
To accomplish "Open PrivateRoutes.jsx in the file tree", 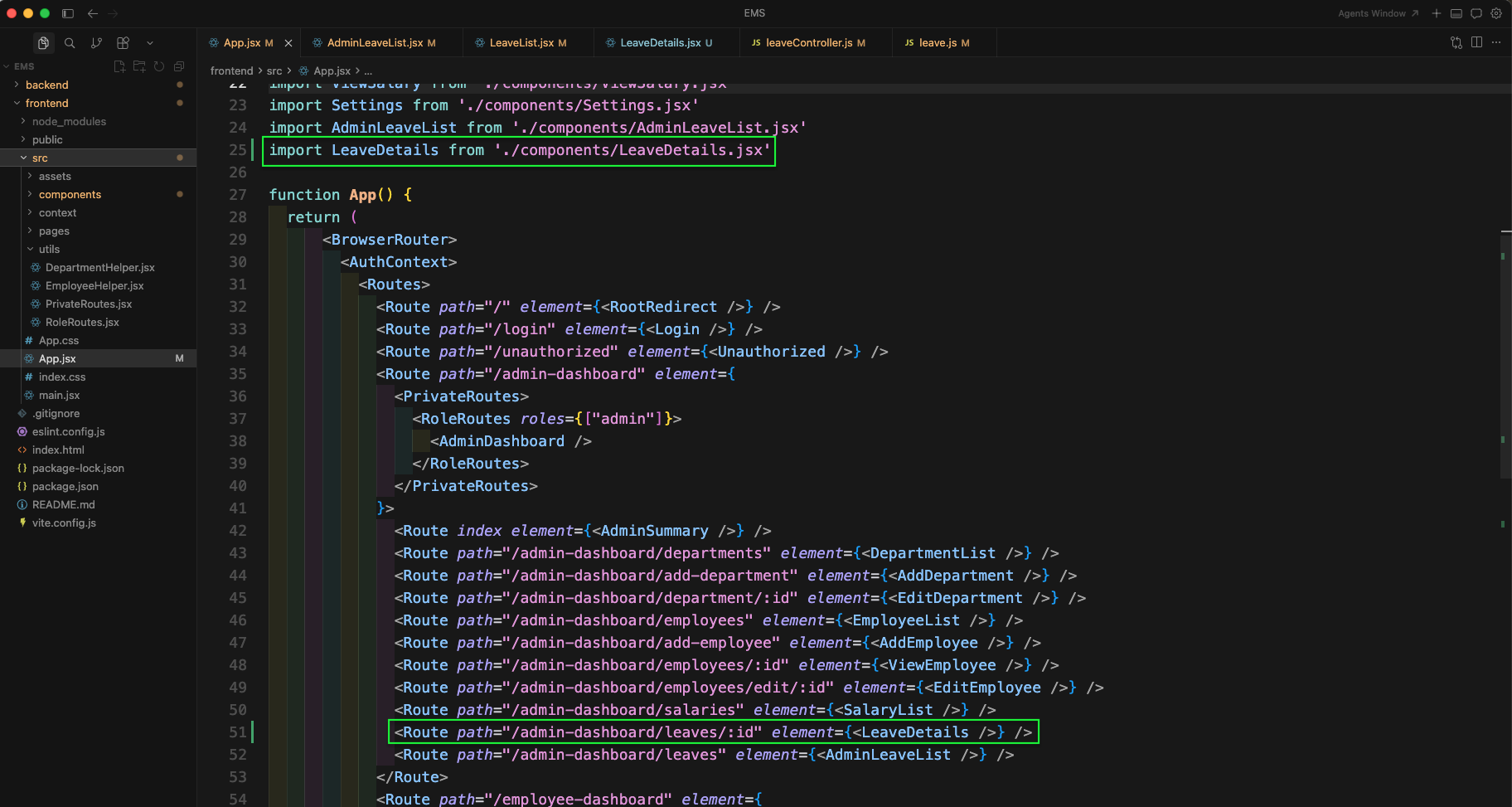I will click(x=89, y=304).
